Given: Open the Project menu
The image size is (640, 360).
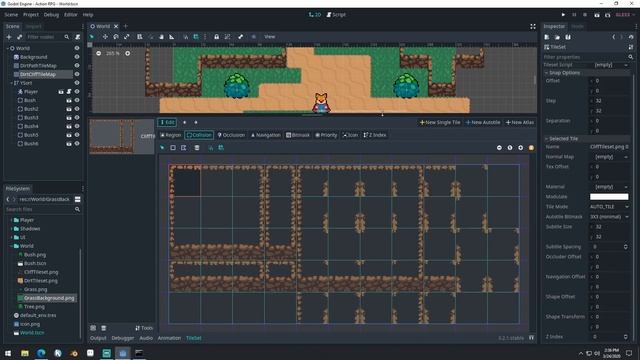Looking at the screenshot, I should [31, 15].
